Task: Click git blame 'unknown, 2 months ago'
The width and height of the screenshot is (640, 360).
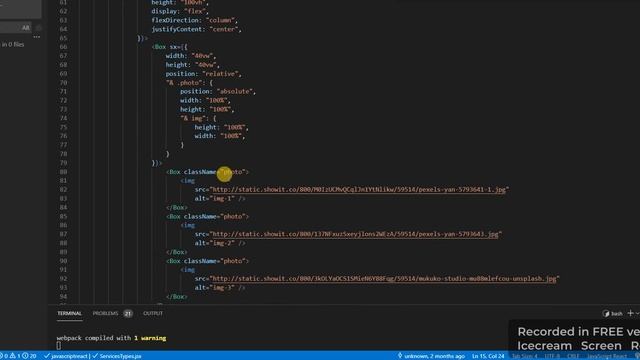Action: (431, 356)
